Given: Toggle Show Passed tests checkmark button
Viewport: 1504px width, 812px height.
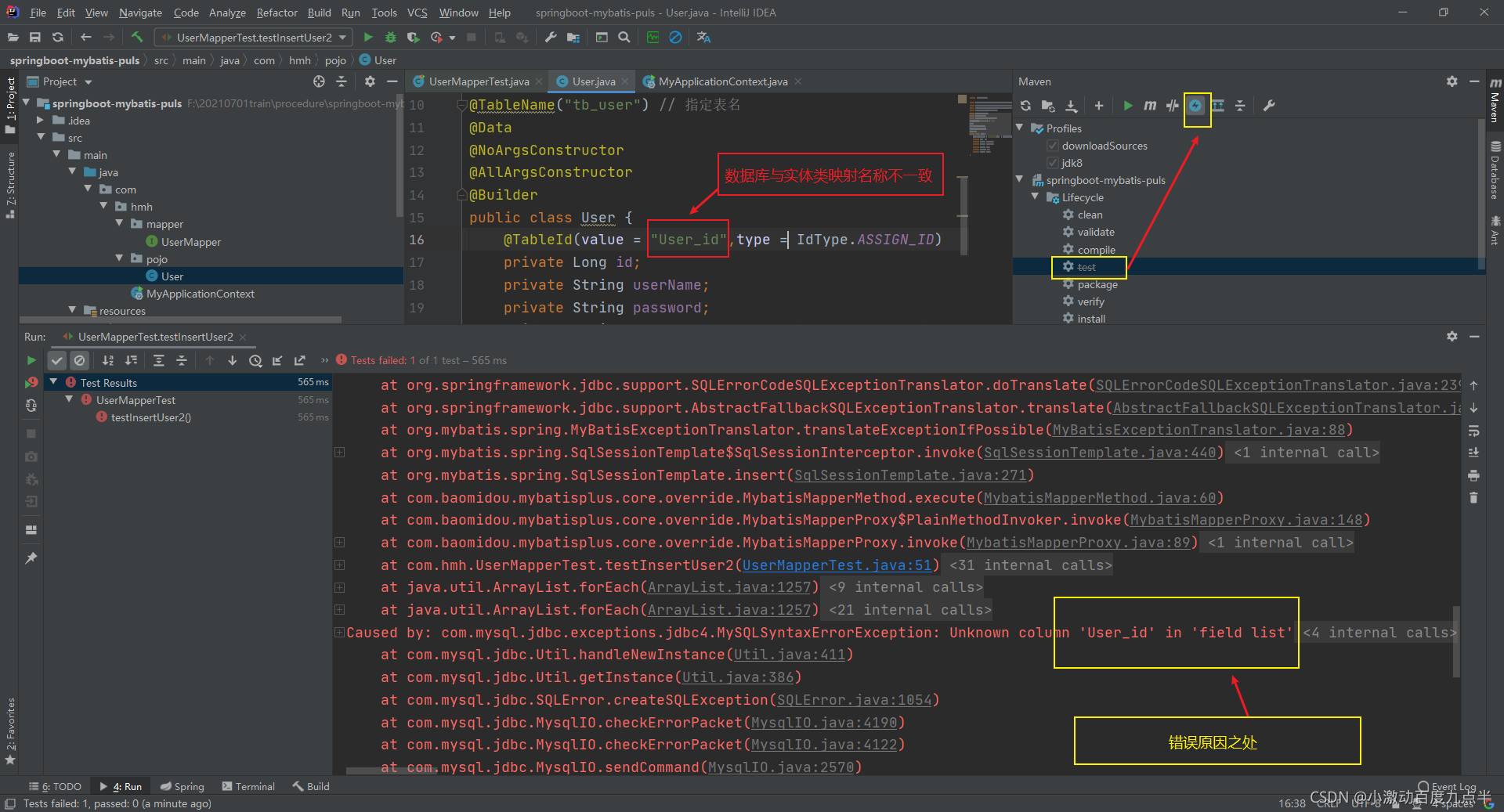Looking at the screenshot, I should click(x=56, y=360).
